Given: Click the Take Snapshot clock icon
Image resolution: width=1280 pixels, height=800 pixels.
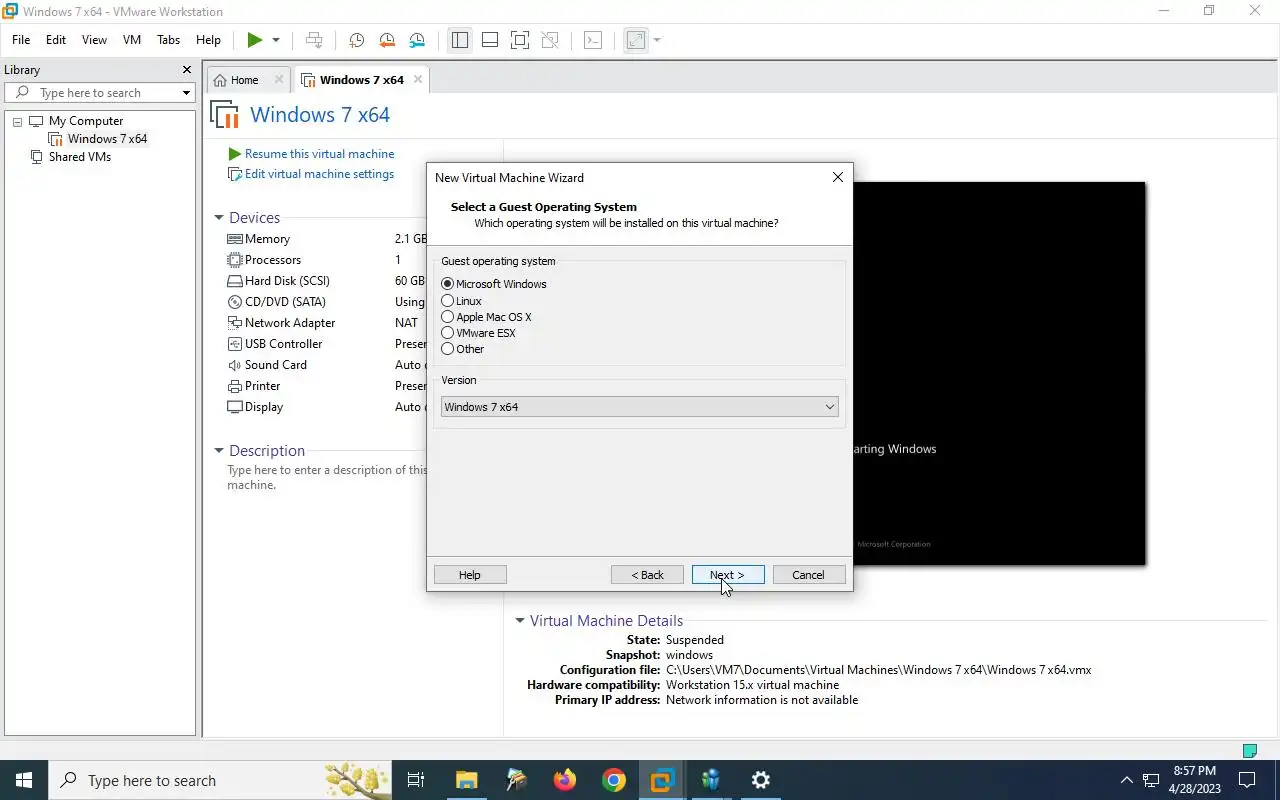Looking at the screenshot, I should click(356, 40).
